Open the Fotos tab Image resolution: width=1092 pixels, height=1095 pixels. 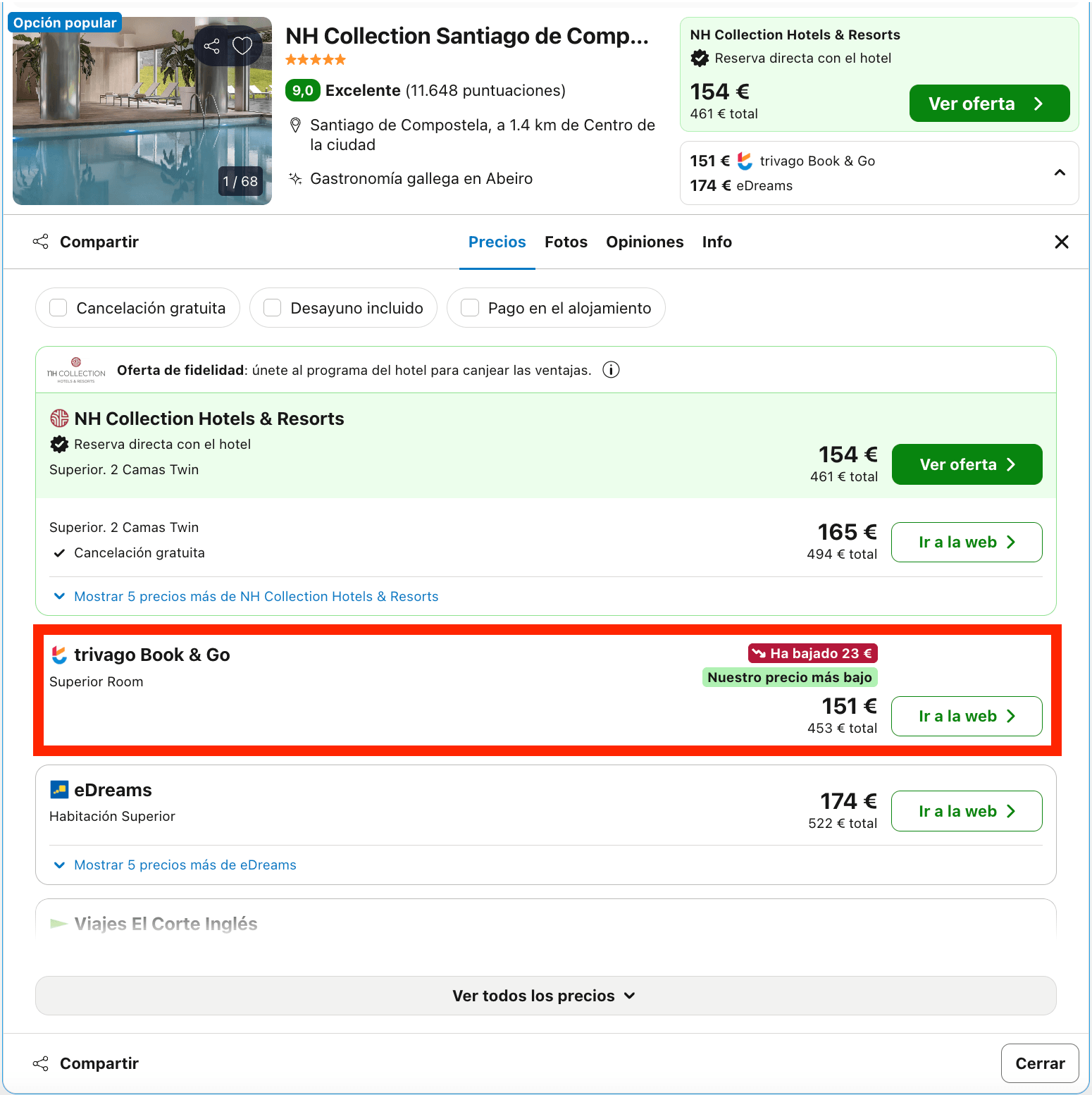coord(566,242)
